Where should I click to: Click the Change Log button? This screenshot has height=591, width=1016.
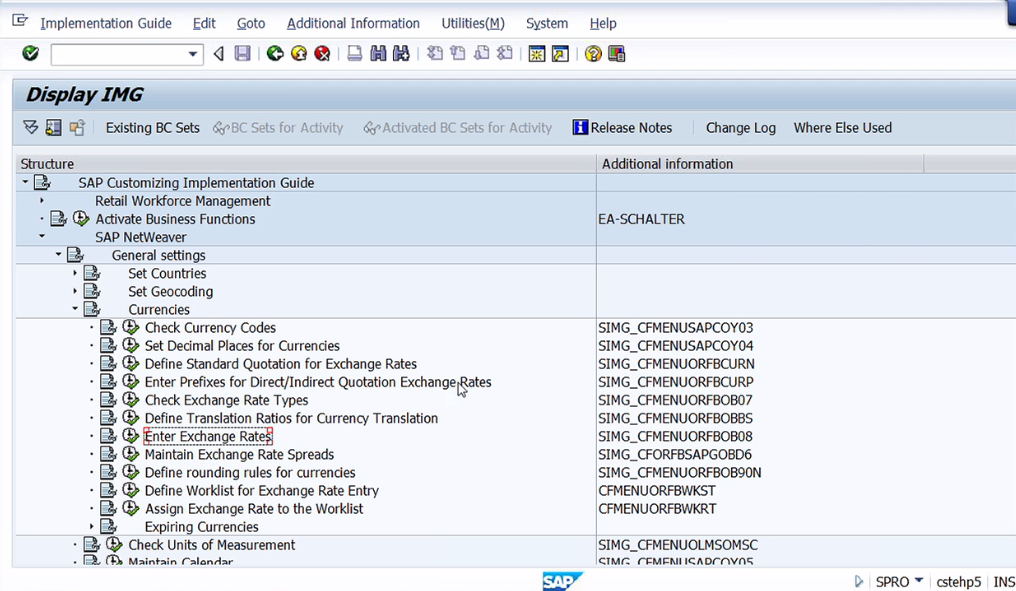pos(741,128)
